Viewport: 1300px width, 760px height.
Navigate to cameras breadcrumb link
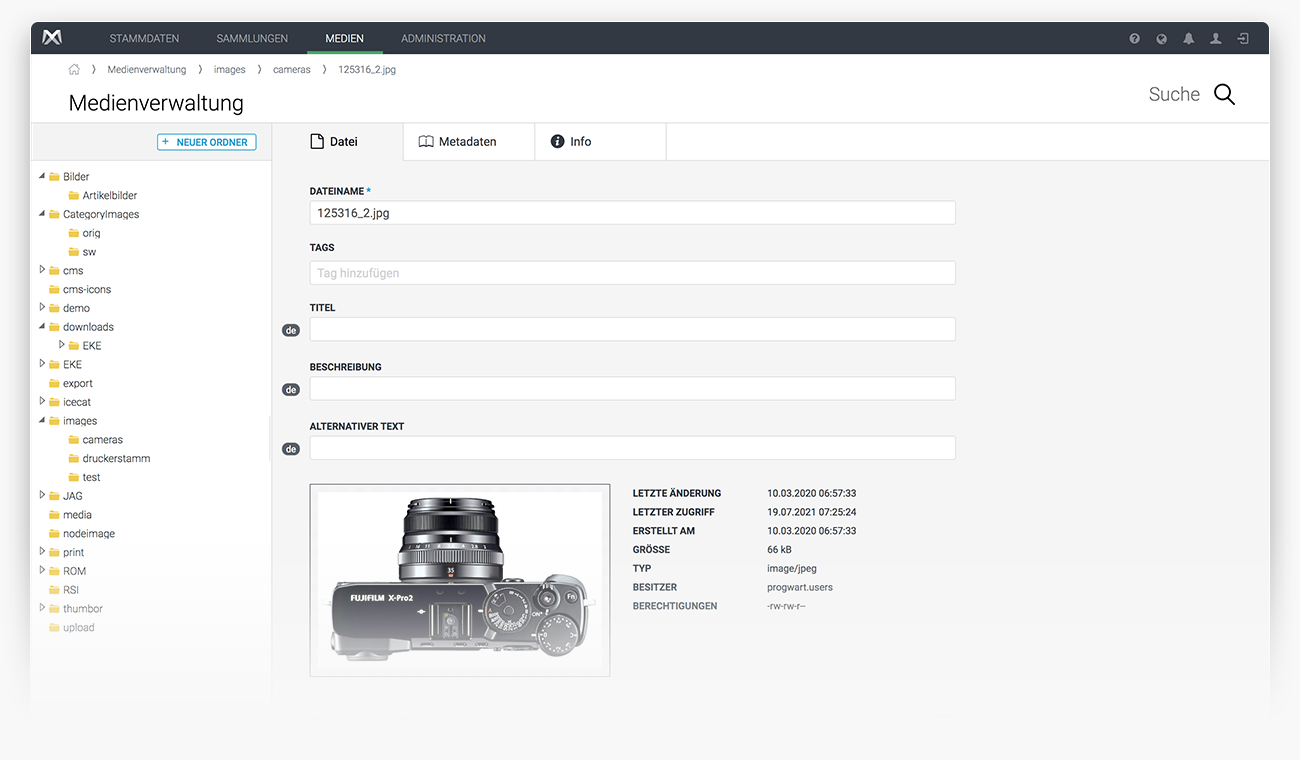291,70
